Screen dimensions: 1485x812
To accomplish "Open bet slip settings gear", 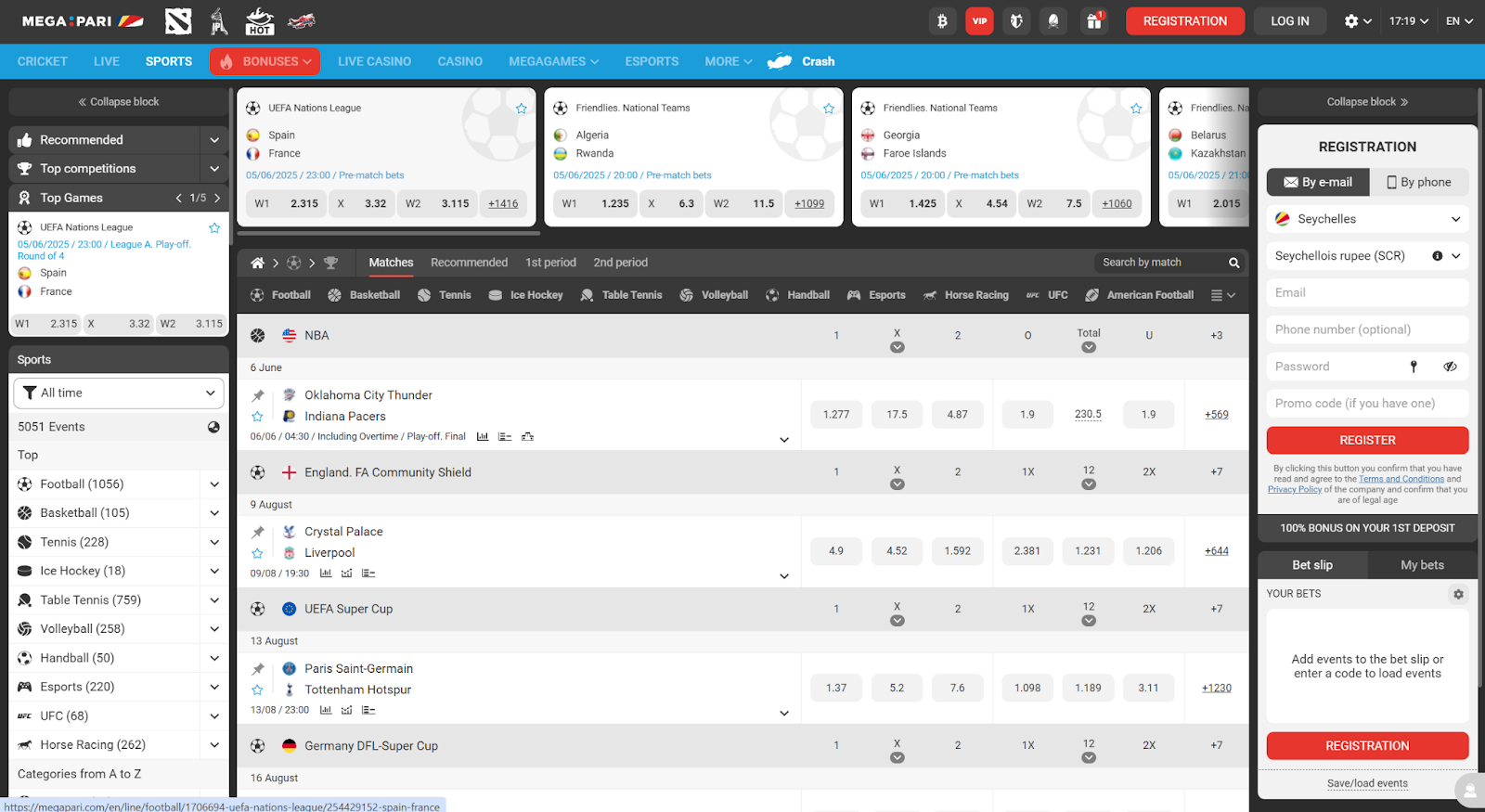I will click(1458, 594).
